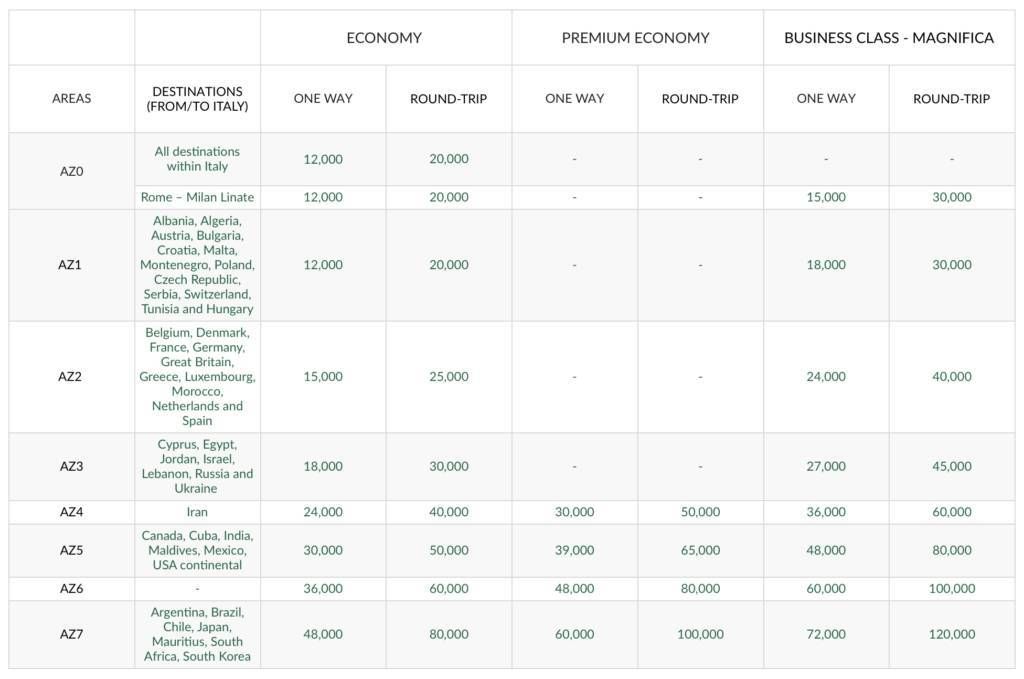Click 30,000 economy one way in AZ5 row

click(323, 550)
